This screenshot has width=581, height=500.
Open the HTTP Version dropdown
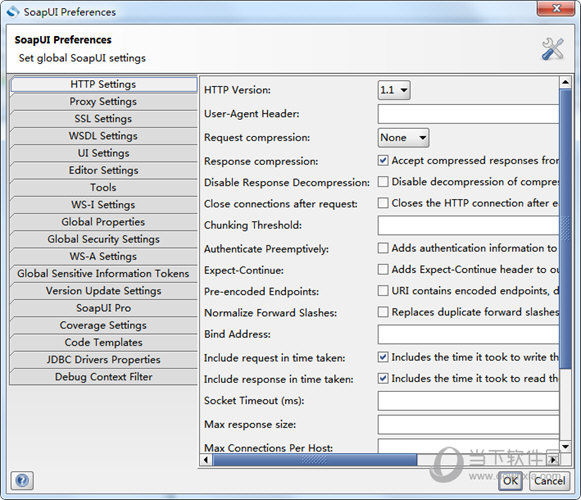tap(394, 90)
